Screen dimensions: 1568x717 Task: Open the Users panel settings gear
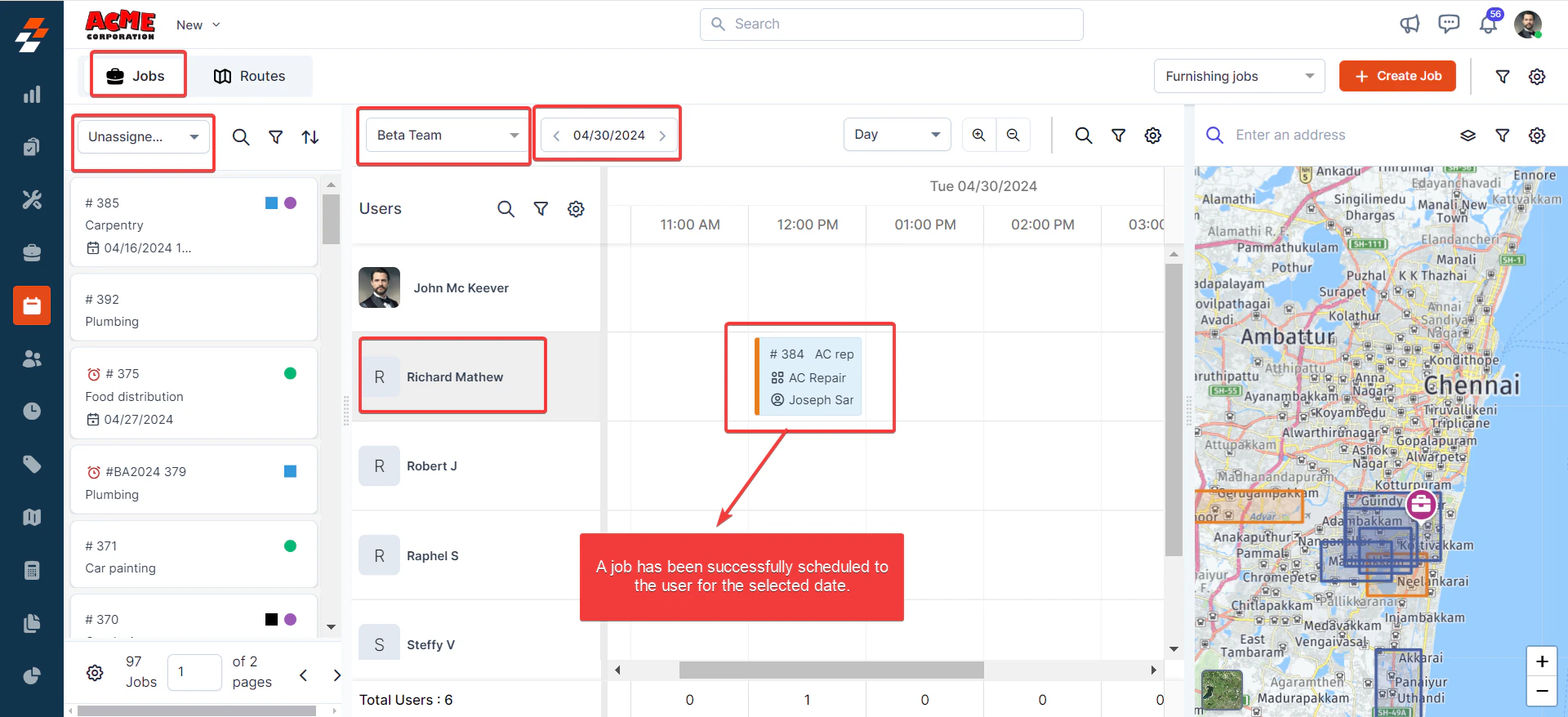coord(576,209)
